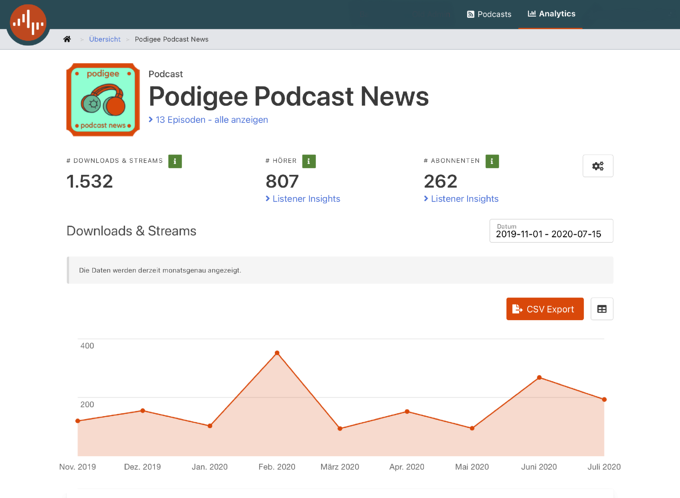Select the Juni 2020 data point

tap(539, 377)
